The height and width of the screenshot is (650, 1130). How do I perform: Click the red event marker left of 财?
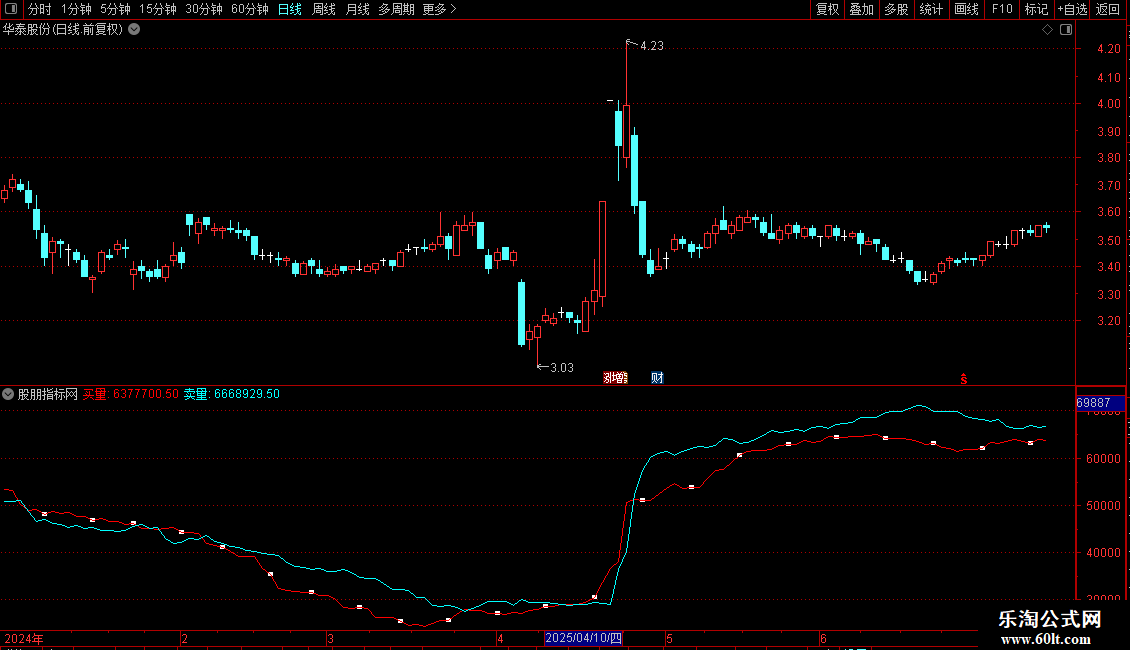615,378
